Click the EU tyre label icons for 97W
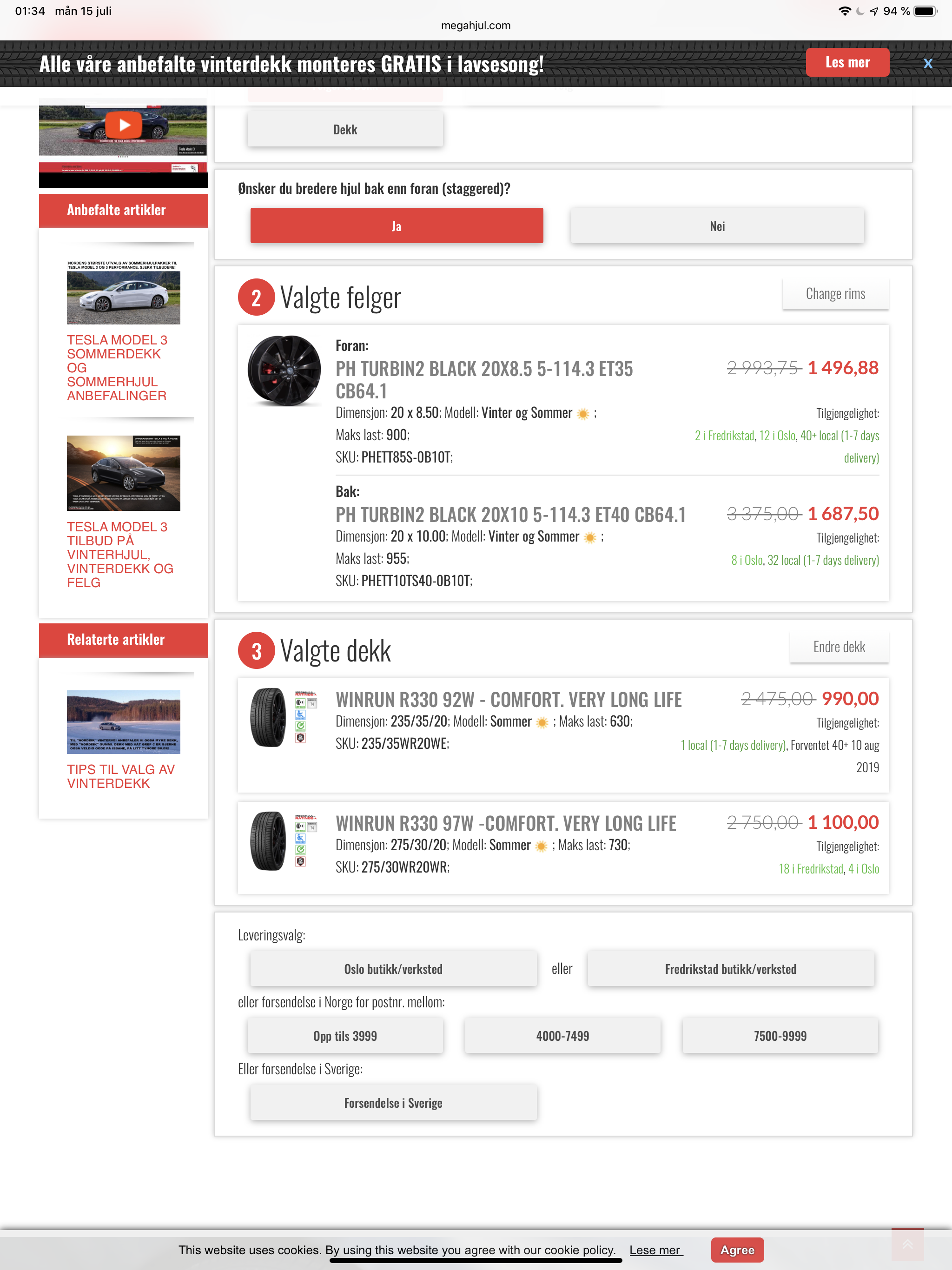The image size is (952, 1270). coord(305,840)
